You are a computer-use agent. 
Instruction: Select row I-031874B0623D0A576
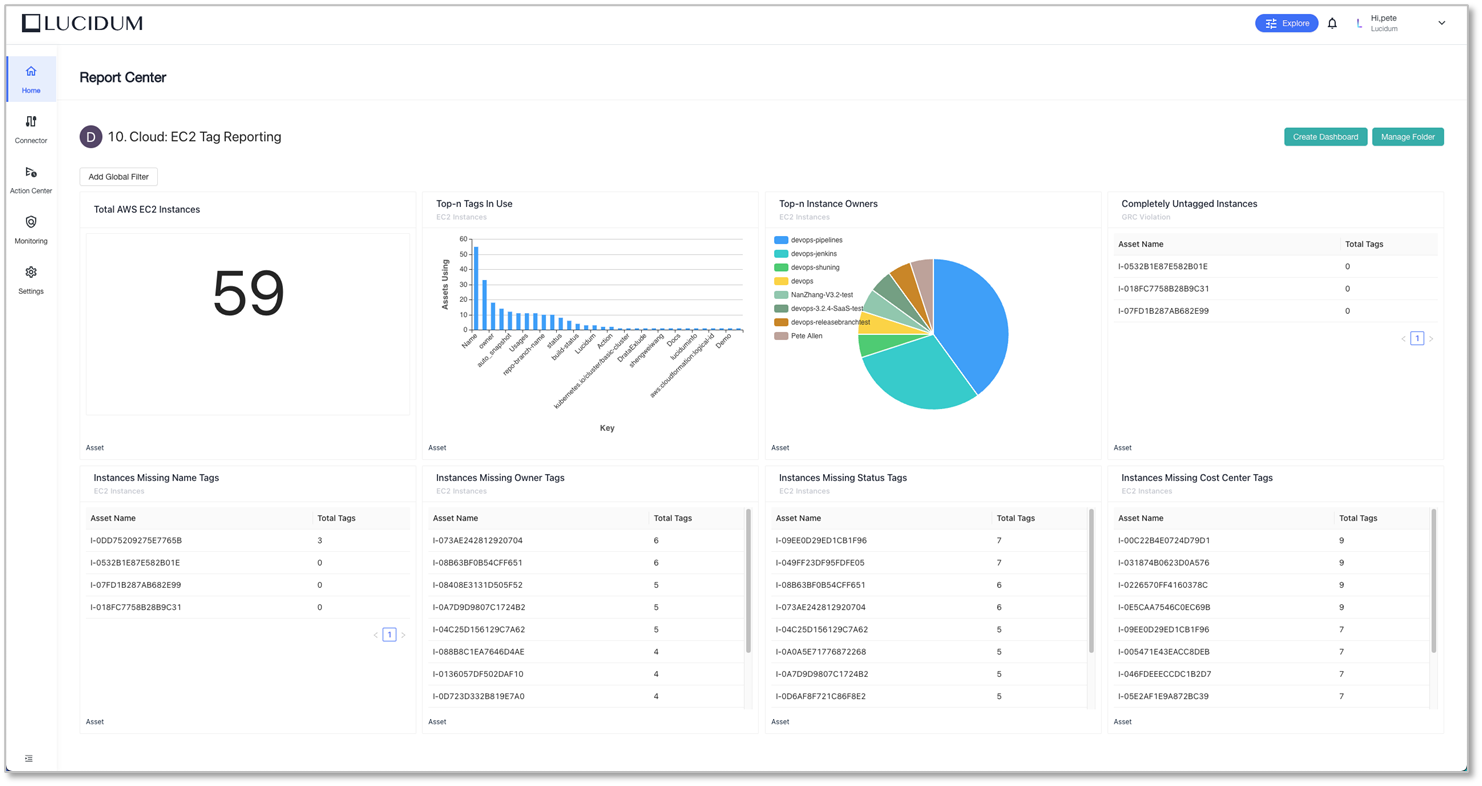click(1272, 563)
